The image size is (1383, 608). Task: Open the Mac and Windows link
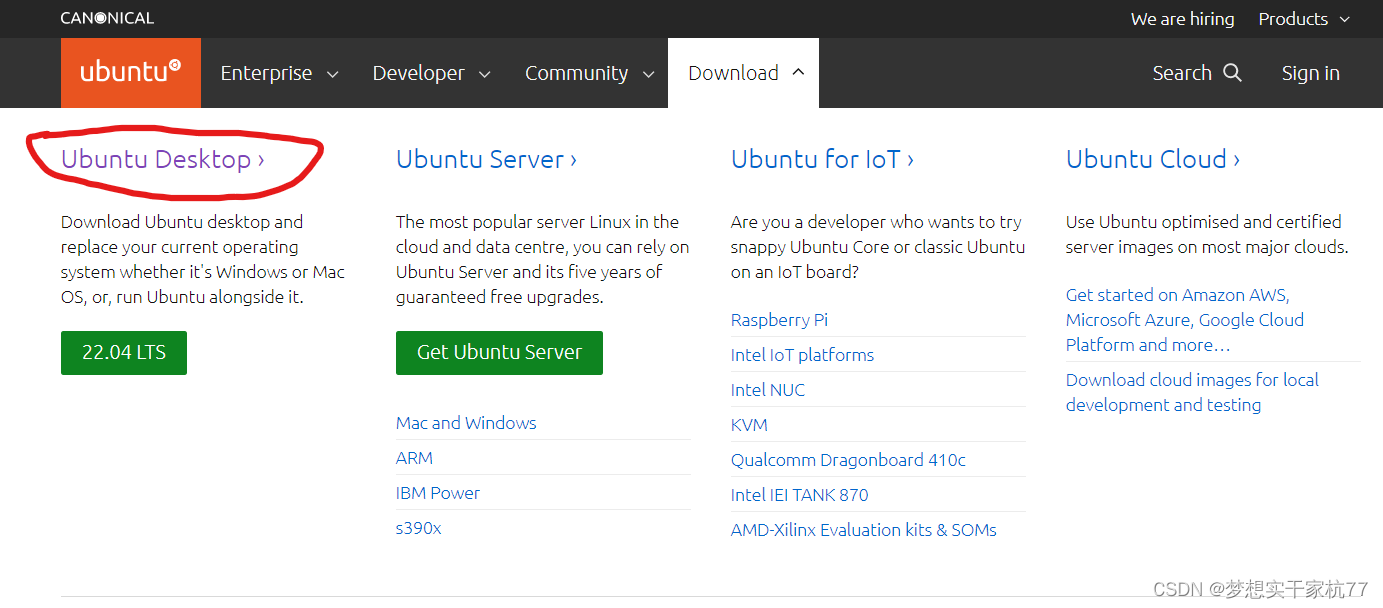[x=466, y=423]
